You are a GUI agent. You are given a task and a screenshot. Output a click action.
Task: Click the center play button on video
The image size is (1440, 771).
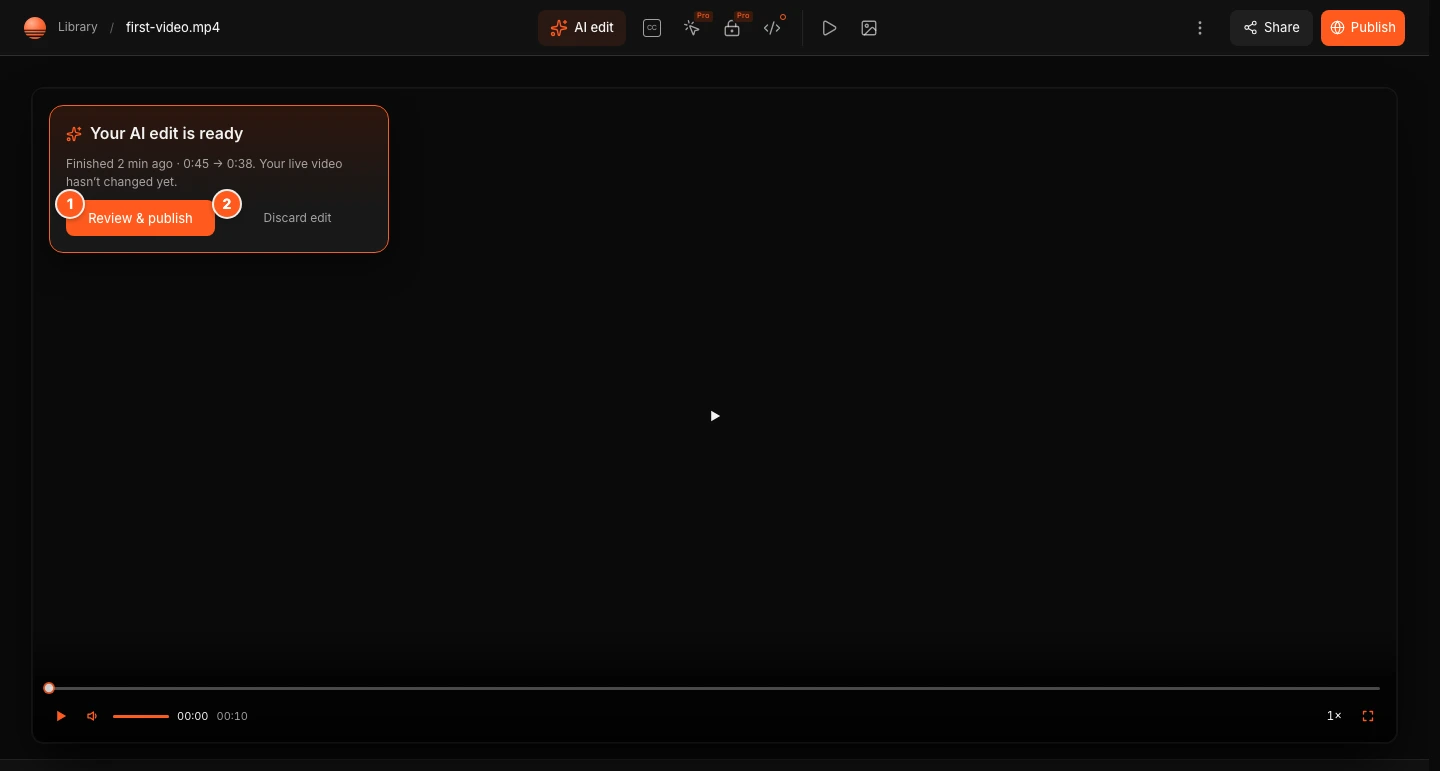pyautogui.click(x=714, y=416)
